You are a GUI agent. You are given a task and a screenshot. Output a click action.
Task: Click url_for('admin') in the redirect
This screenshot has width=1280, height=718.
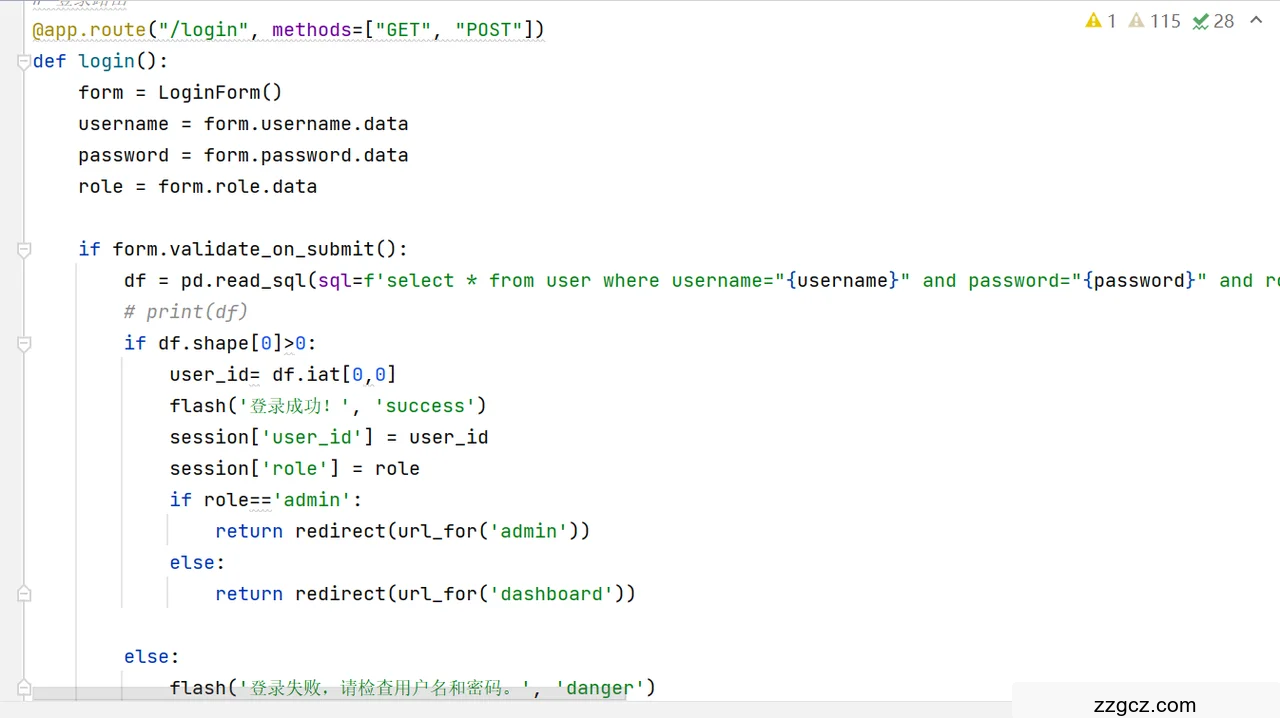click(x=486, y=531)
